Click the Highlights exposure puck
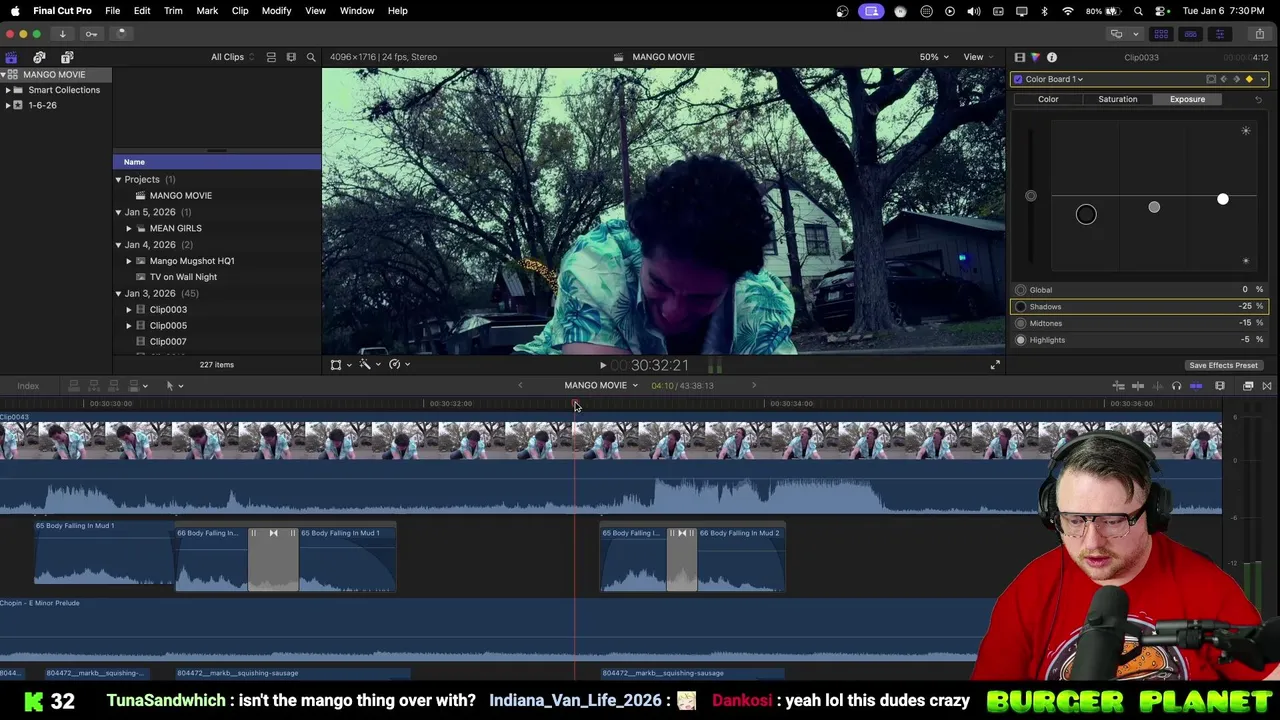This screenshot has width=1280, height=720. tap(1222, 199)
